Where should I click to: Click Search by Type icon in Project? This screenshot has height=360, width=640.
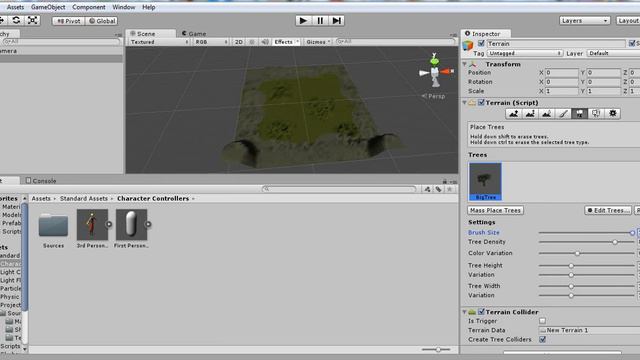427,189
